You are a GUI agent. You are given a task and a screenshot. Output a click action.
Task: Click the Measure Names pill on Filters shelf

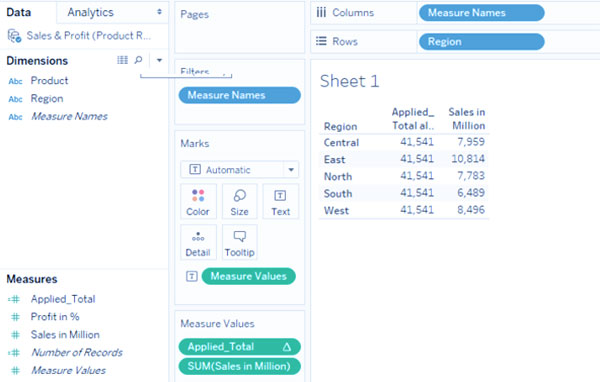coord(240,95)
